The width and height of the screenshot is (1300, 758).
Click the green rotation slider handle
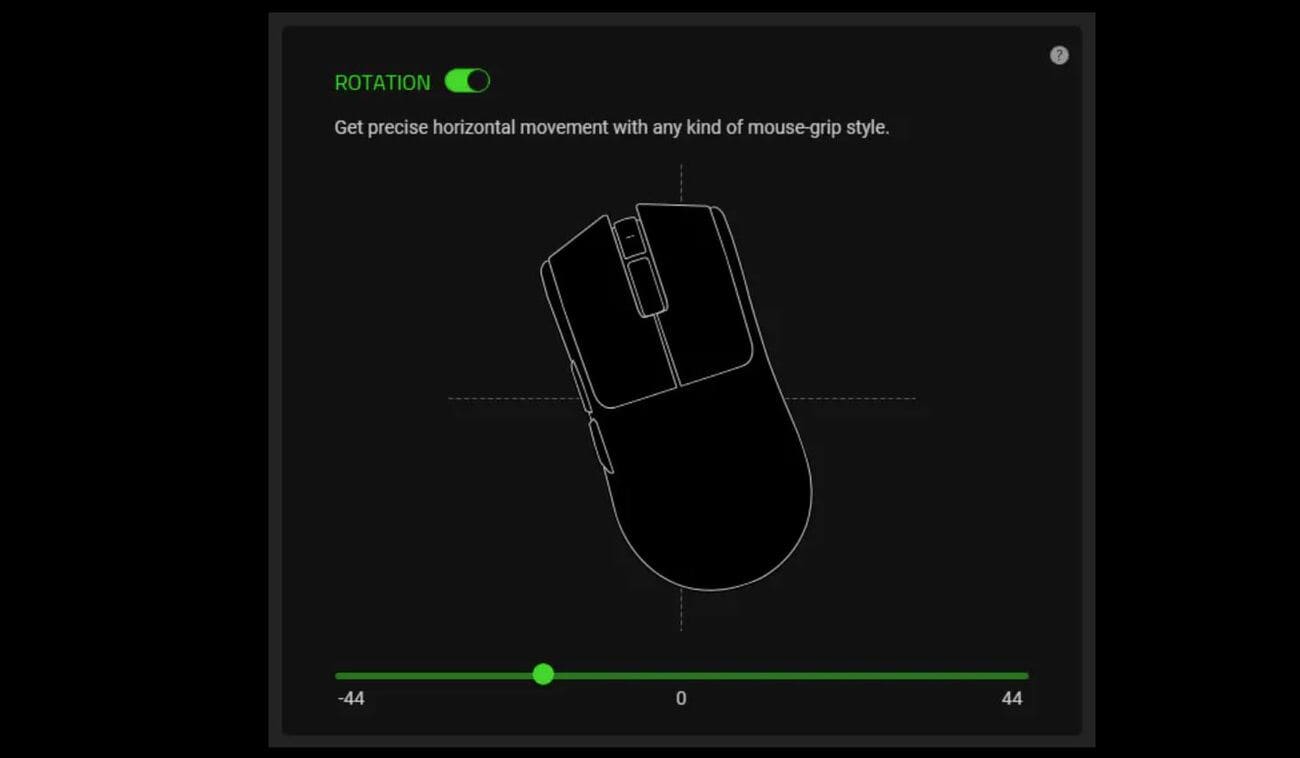tap(543, 674)
